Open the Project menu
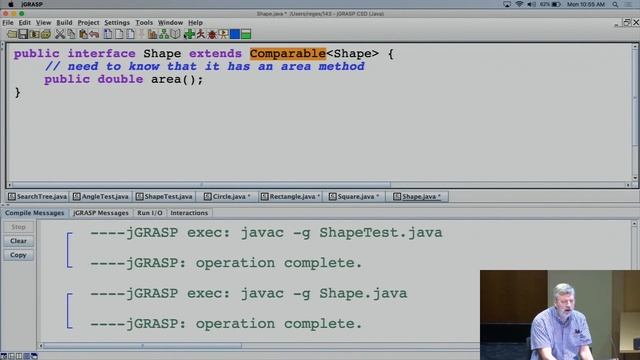The image size is (640, 360). click(x=88, y=22)
